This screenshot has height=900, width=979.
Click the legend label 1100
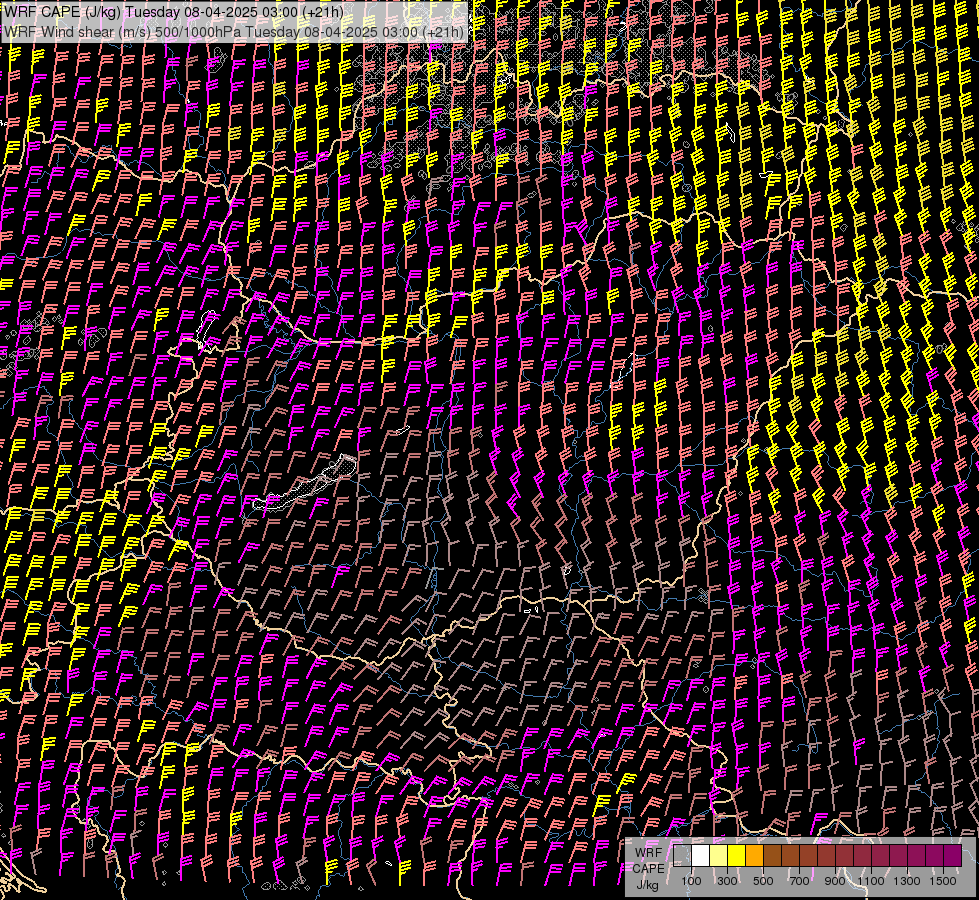point(871,881)
